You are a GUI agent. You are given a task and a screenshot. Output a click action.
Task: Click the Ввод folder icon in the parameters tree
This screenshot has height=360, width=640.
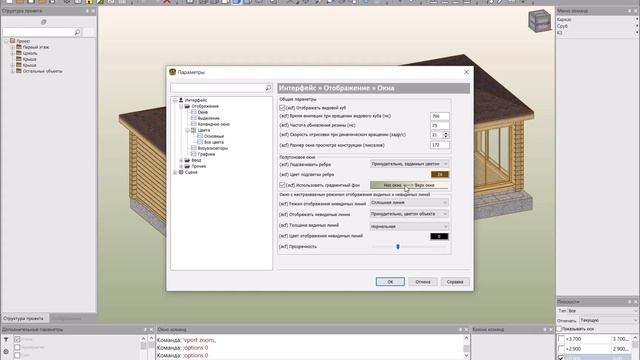[187, 160]
